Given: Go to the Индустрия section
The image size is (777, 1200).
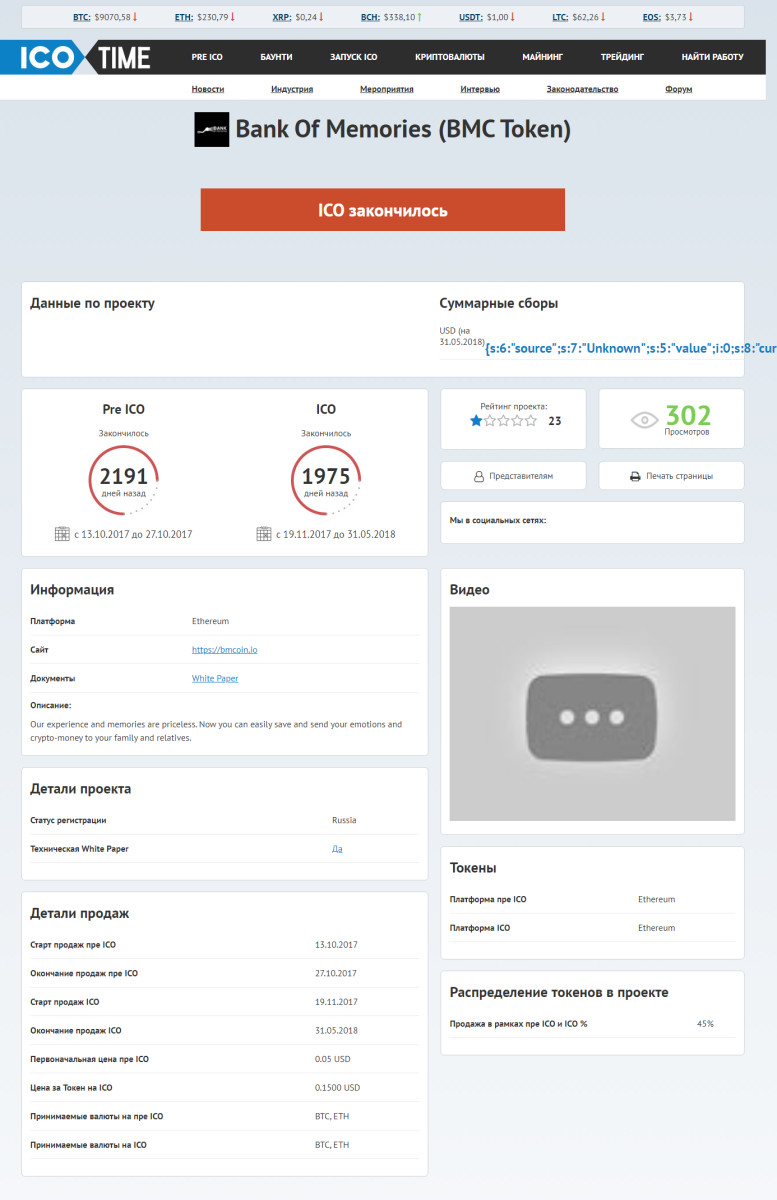Looking at the screenshot, I should click(292, 89).
